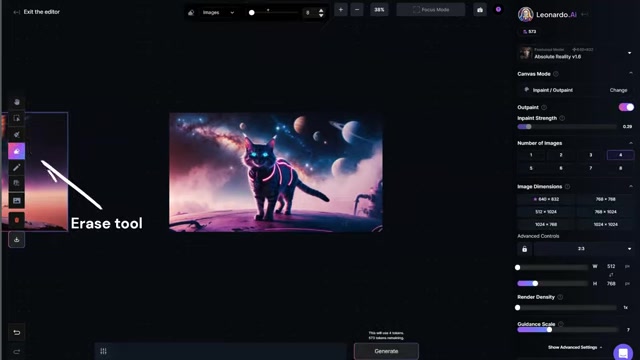Zoom in with the plus button
The image size is (640, 360).
pos(341,10)
